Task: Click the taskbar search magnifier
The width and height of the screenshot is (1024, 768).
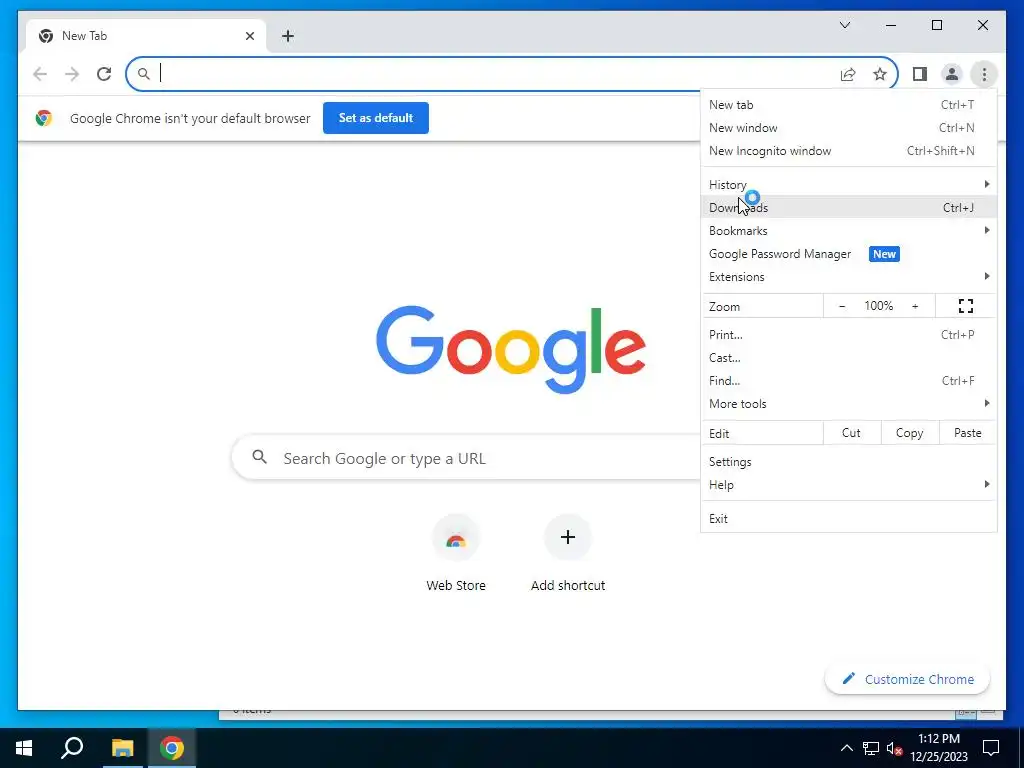Action: pos(72,748)
